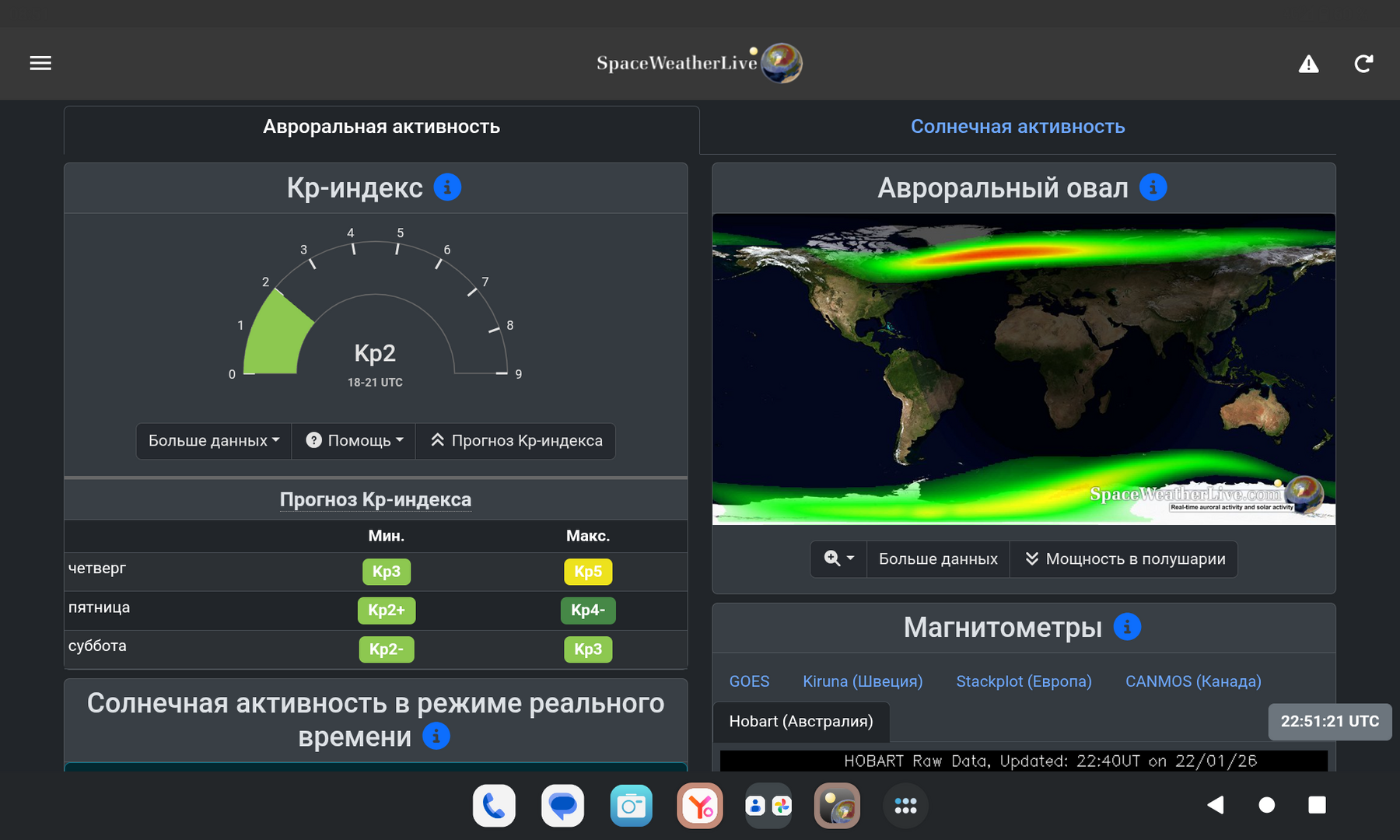Refresh the page with reload icon
Screen dimensions: 1400x840
(1363, 64)
